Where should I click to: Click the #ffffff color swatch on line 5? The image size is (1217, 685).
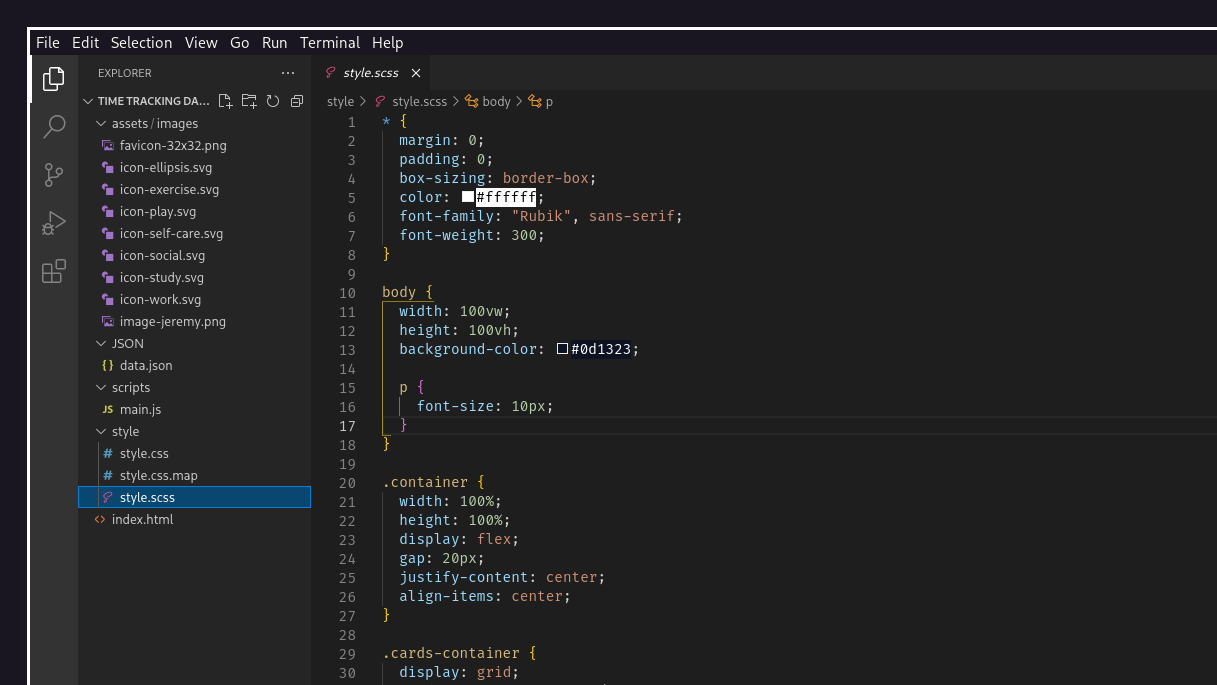pos(466,196)
